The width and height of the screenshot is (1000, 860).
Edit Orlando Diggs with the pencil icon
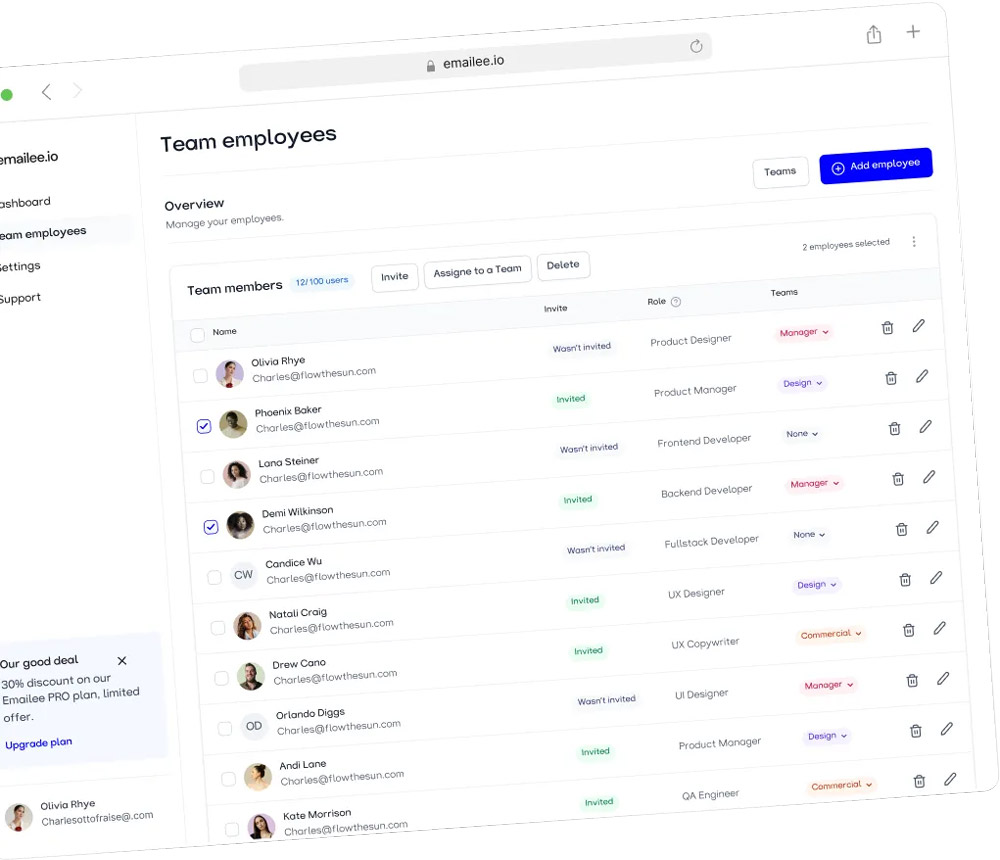[943, 679]
